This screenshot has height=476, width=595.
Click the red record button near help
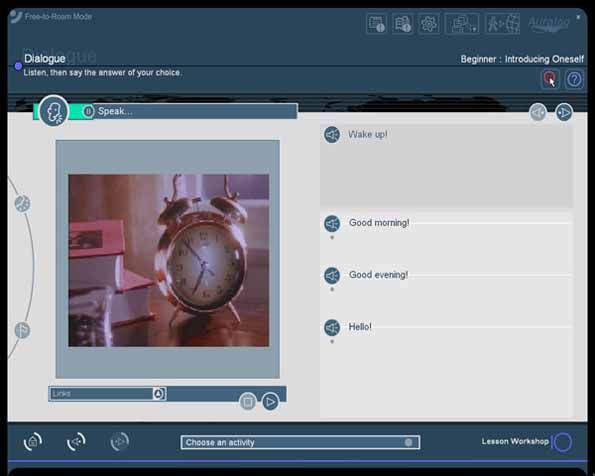pyautogui.click(x=549, y=79)
